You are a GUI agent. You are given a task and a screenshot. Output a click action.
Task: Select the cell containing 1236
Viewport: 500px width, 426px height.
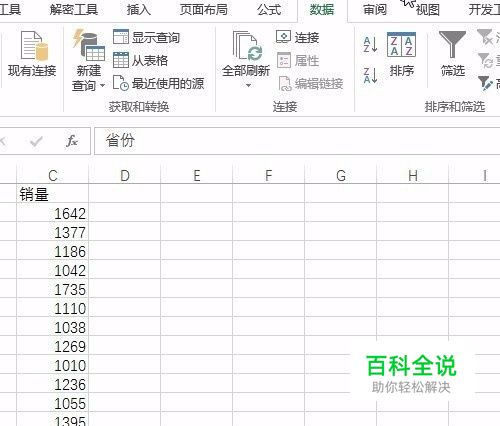[53, 384]
